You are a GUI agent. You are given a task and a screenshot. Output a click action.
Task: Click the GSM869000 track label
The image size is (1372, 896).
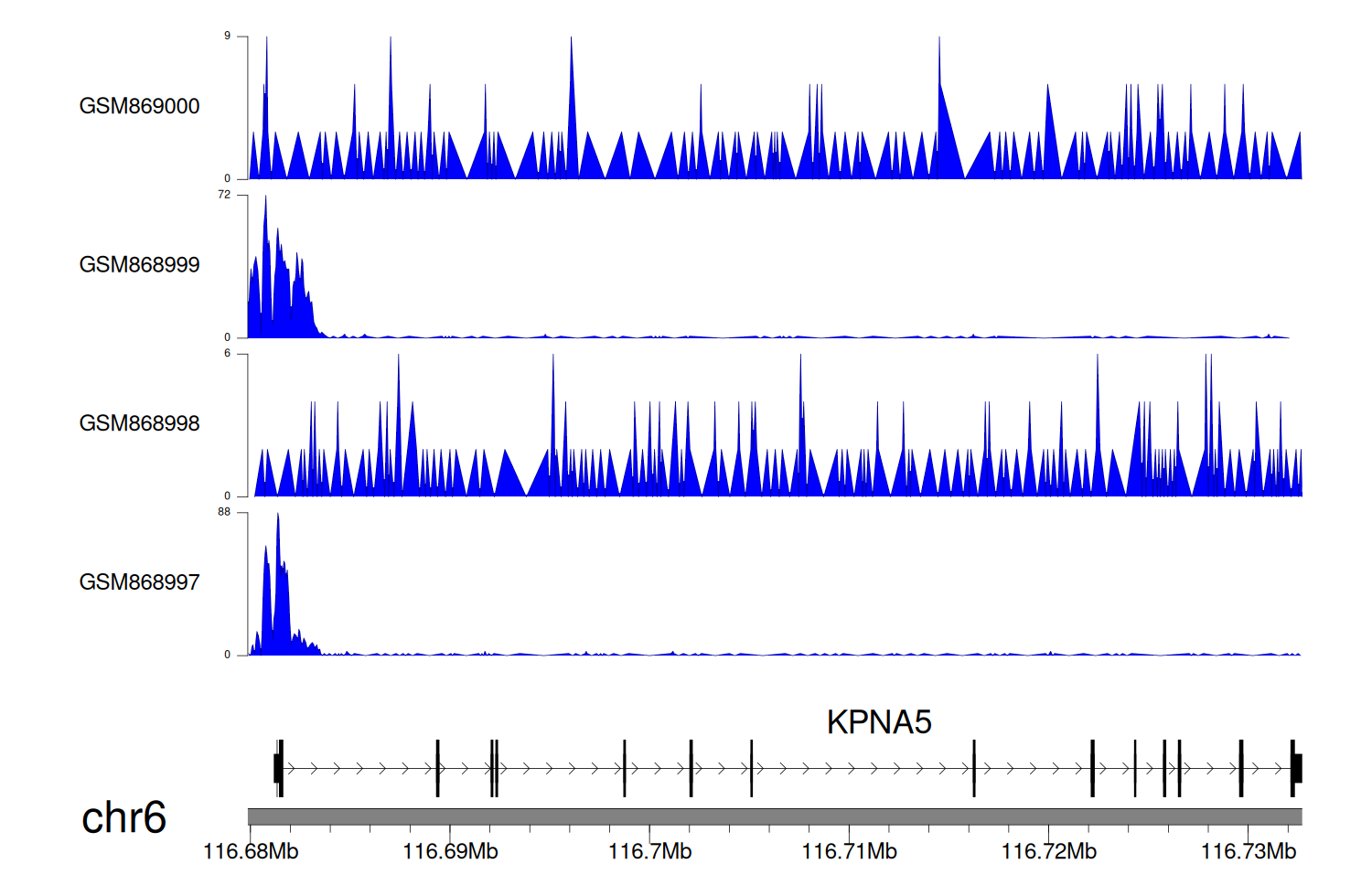[x=139, y=106]
